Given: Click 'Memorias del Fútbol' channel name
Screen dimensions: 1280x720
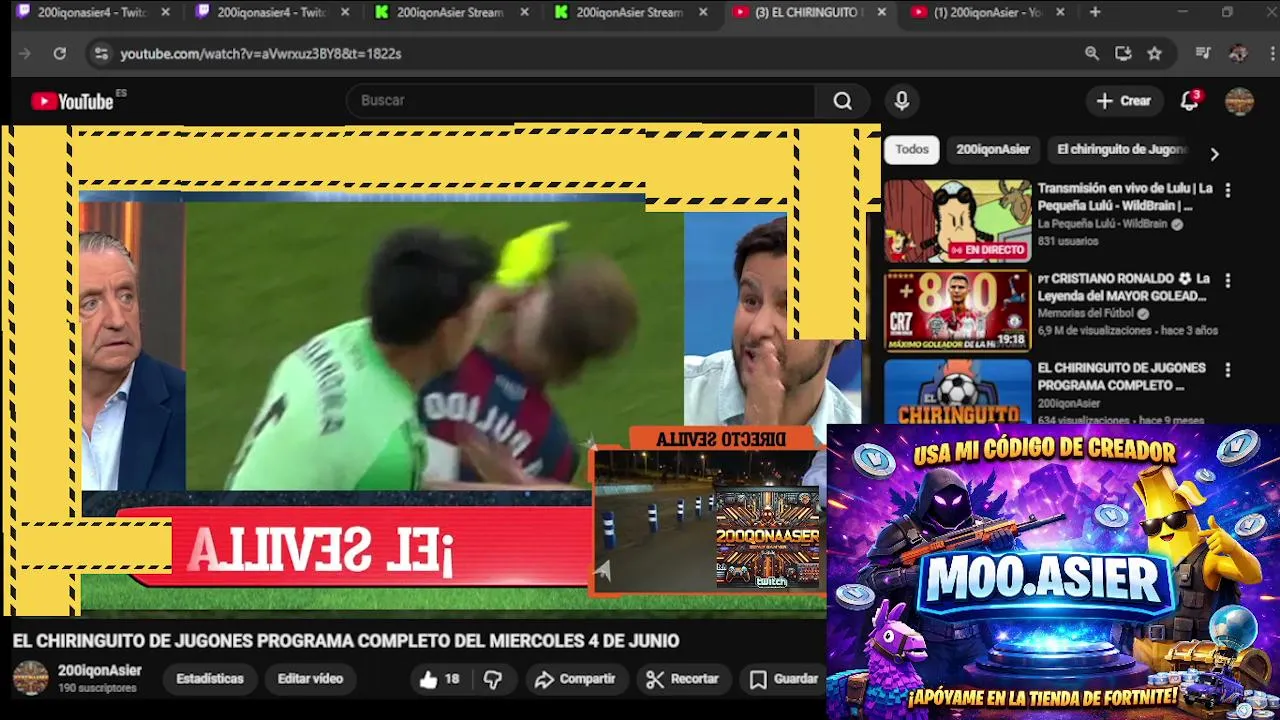Looking at the screenshot, I should click(x=1086, y=314).
